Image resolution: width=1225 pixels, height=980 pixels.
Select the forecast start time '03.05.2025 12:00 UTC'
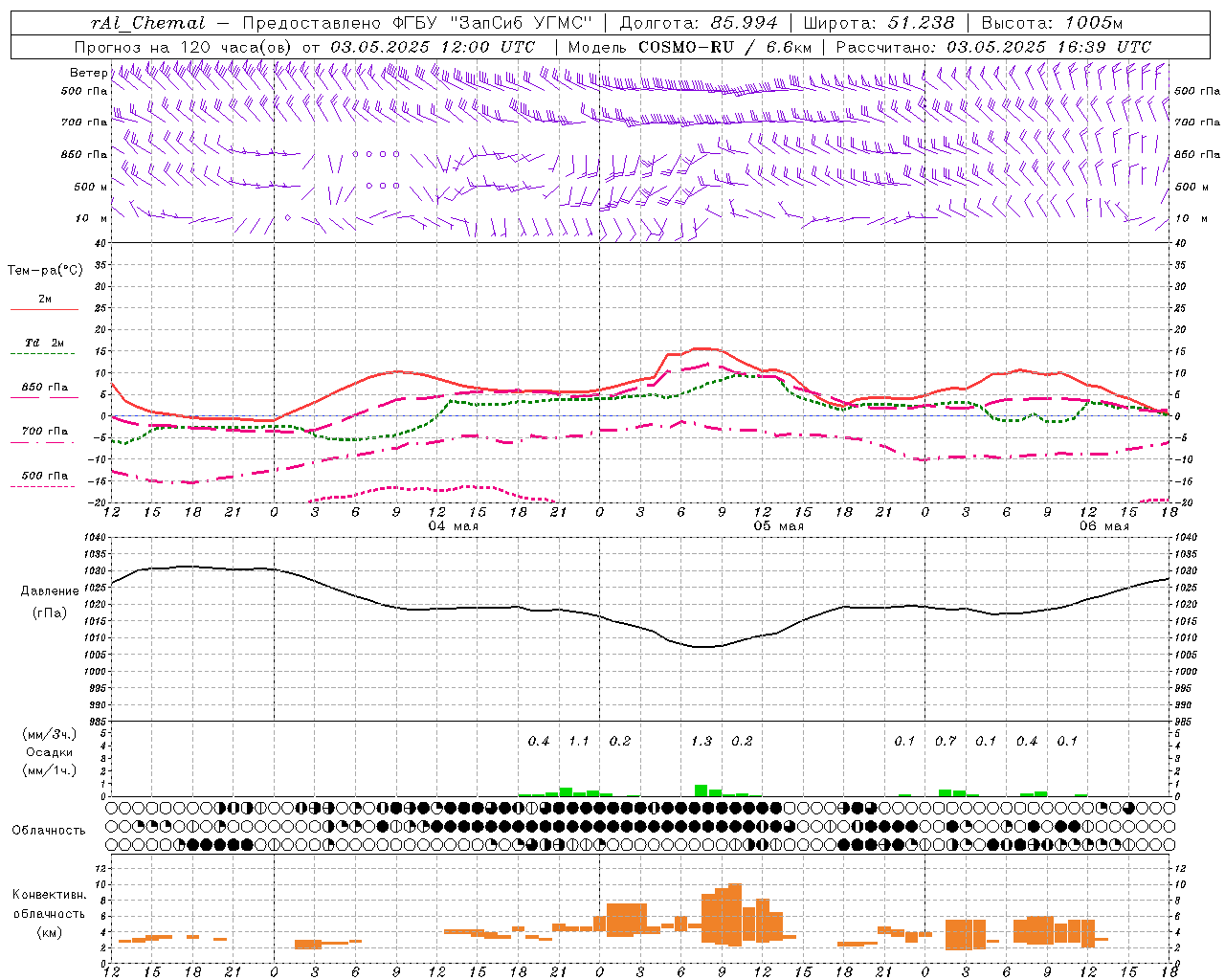point(433,47)
